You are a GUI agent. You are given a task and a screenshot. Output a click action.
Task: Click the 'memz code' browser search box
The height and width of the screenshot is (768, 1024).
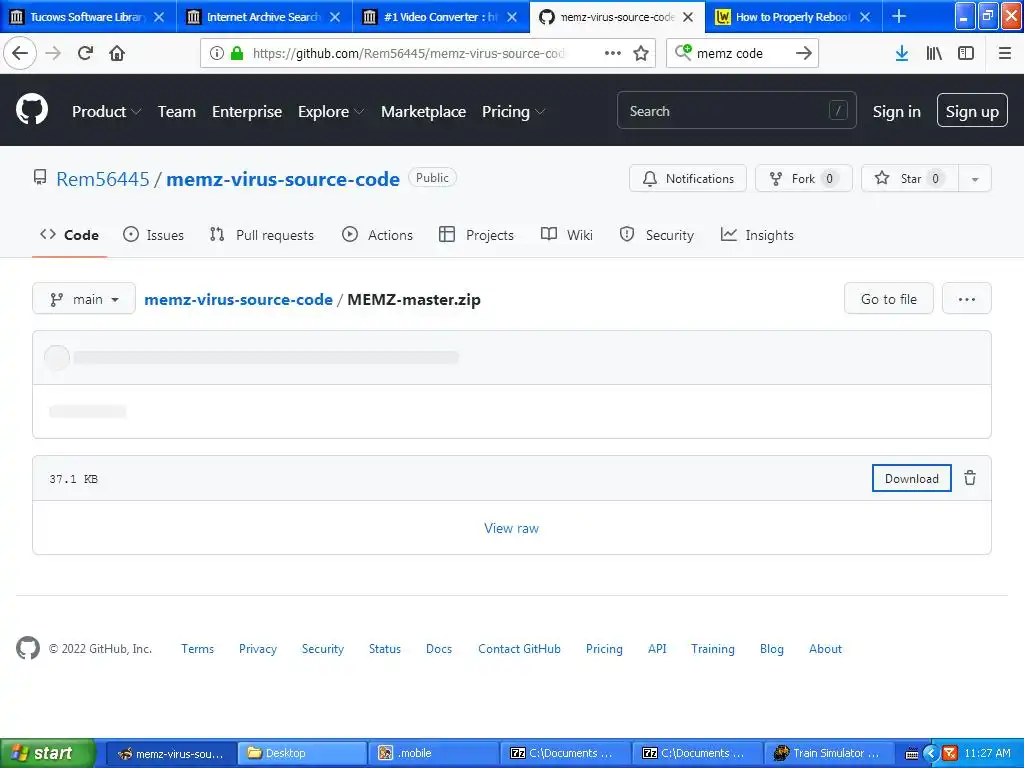(x=742, y=53)
